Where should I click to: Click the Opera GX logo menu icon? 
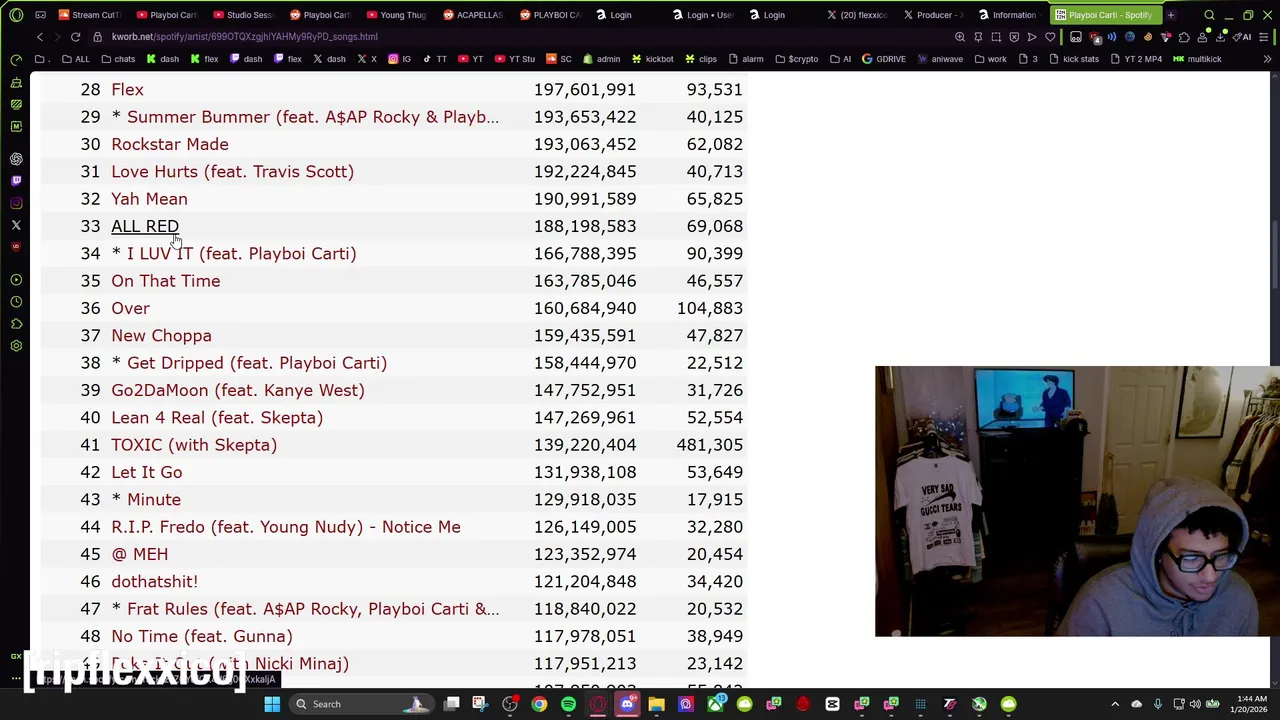16,15
